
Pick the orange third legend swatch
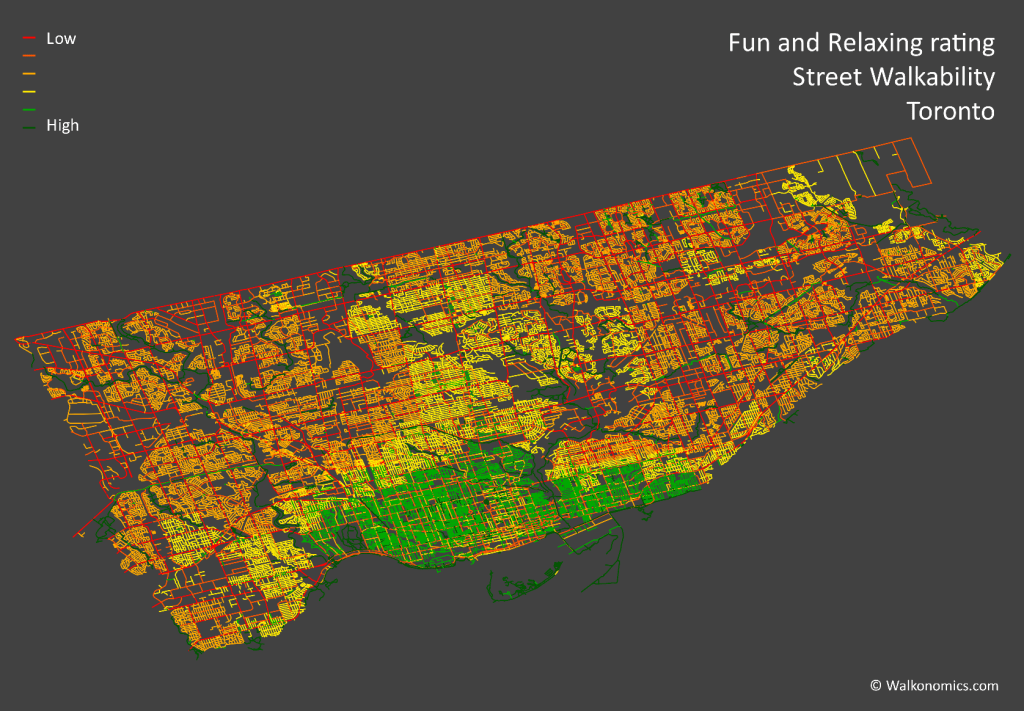(29, 74)
